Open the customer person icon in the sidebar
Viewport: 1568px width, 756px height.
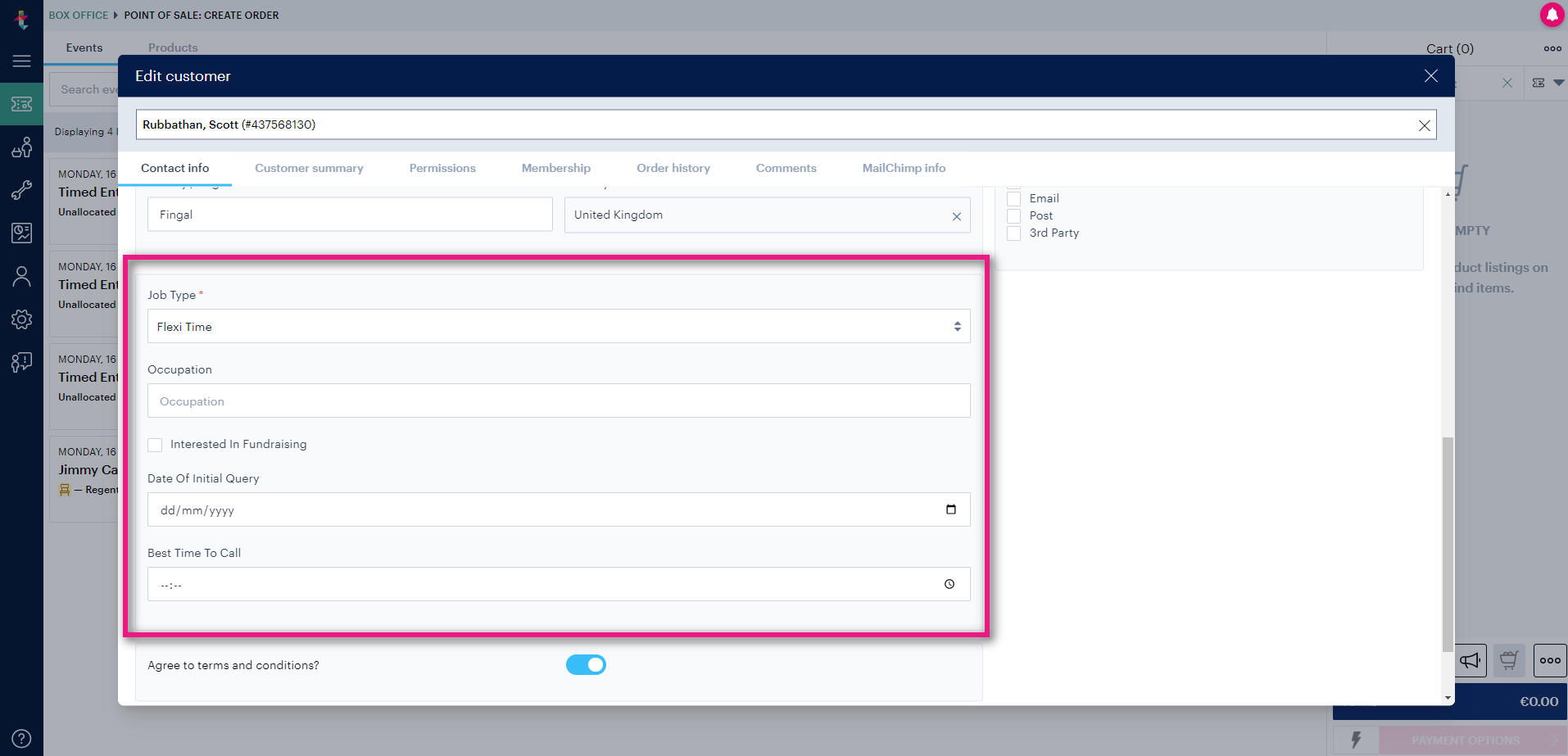[21, 277]
